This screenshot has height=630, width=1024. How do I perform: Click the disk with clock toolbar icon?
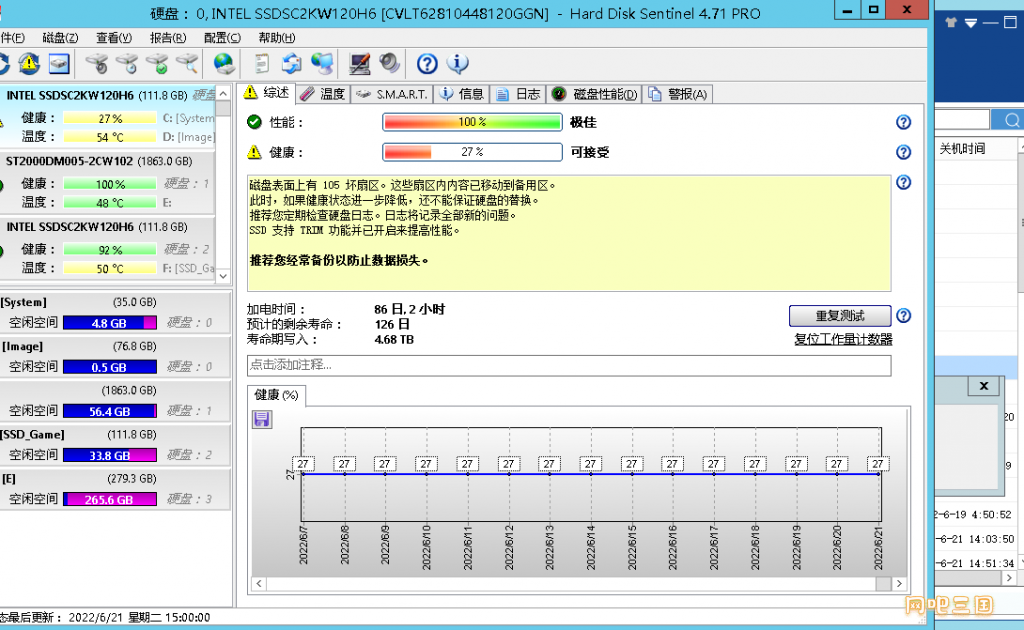point(127,63)
